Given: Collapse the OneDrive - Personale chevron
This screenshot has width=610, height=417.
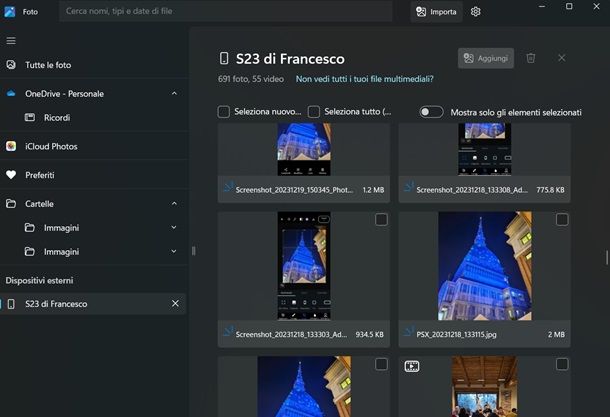Looking at the screenshot, I should 174,94.
